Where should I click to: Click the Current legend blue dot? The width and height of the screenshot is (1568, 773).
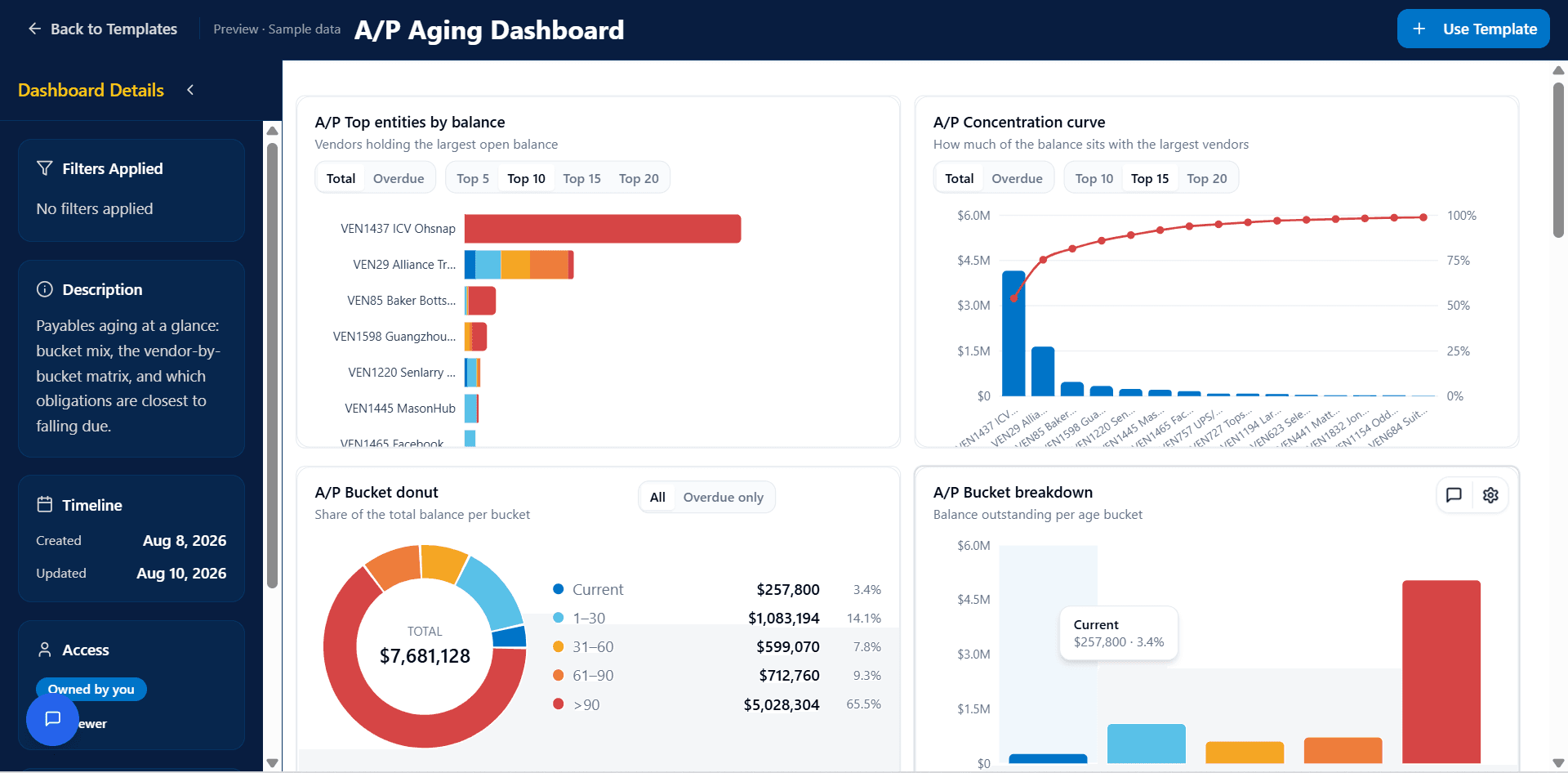559,589
